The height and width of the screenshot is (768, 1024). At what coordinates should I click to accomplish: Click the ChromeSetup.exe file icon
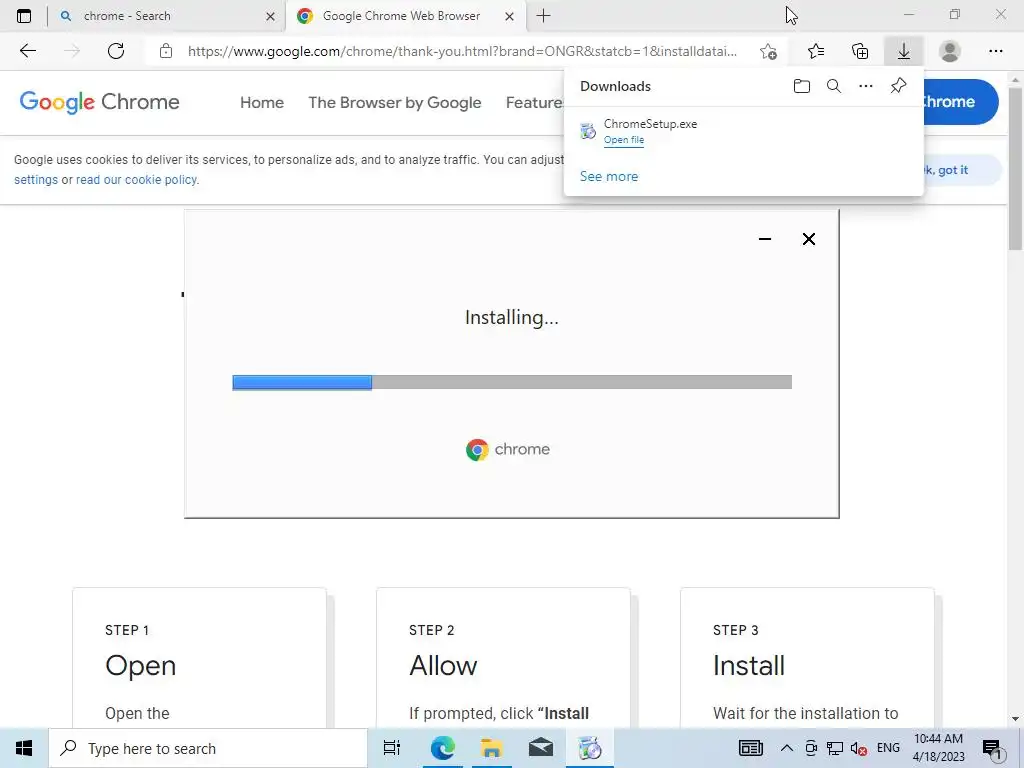click(x=588, y=131)
